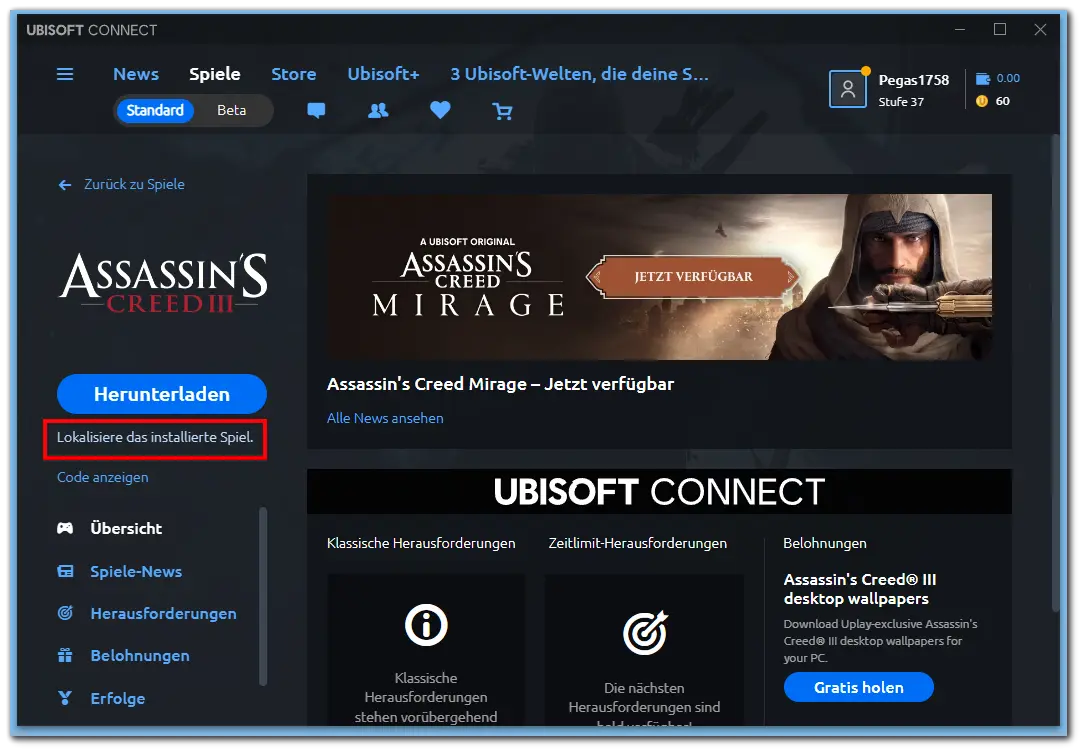Select Belohnungen in the sidebar

pyautogui.click(x=140, y=656)
